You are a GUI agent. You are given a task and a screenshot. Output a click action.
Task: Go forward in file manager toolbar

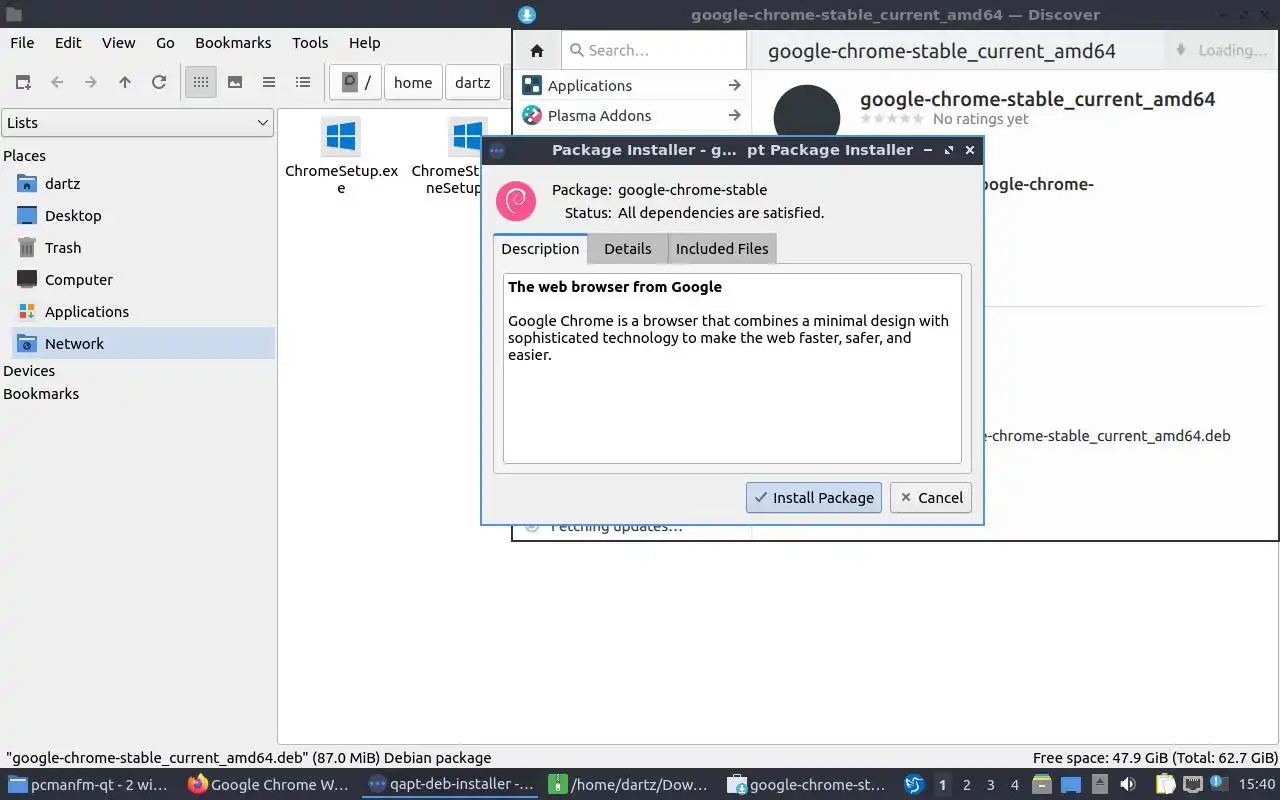(x=91, y=82)
